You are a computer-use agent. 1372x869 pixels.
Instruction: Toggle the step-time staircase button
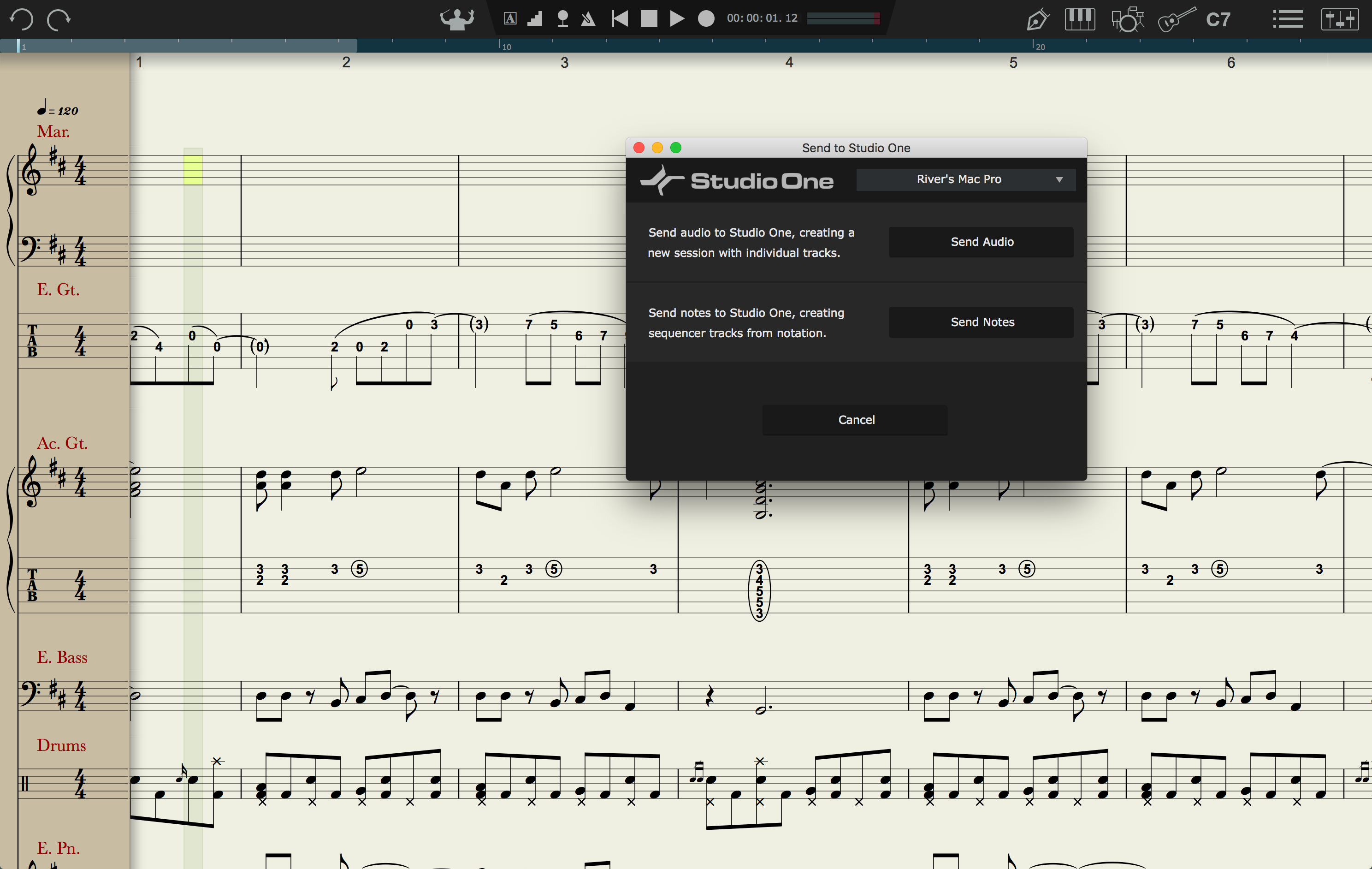click(x=535, y=19)
